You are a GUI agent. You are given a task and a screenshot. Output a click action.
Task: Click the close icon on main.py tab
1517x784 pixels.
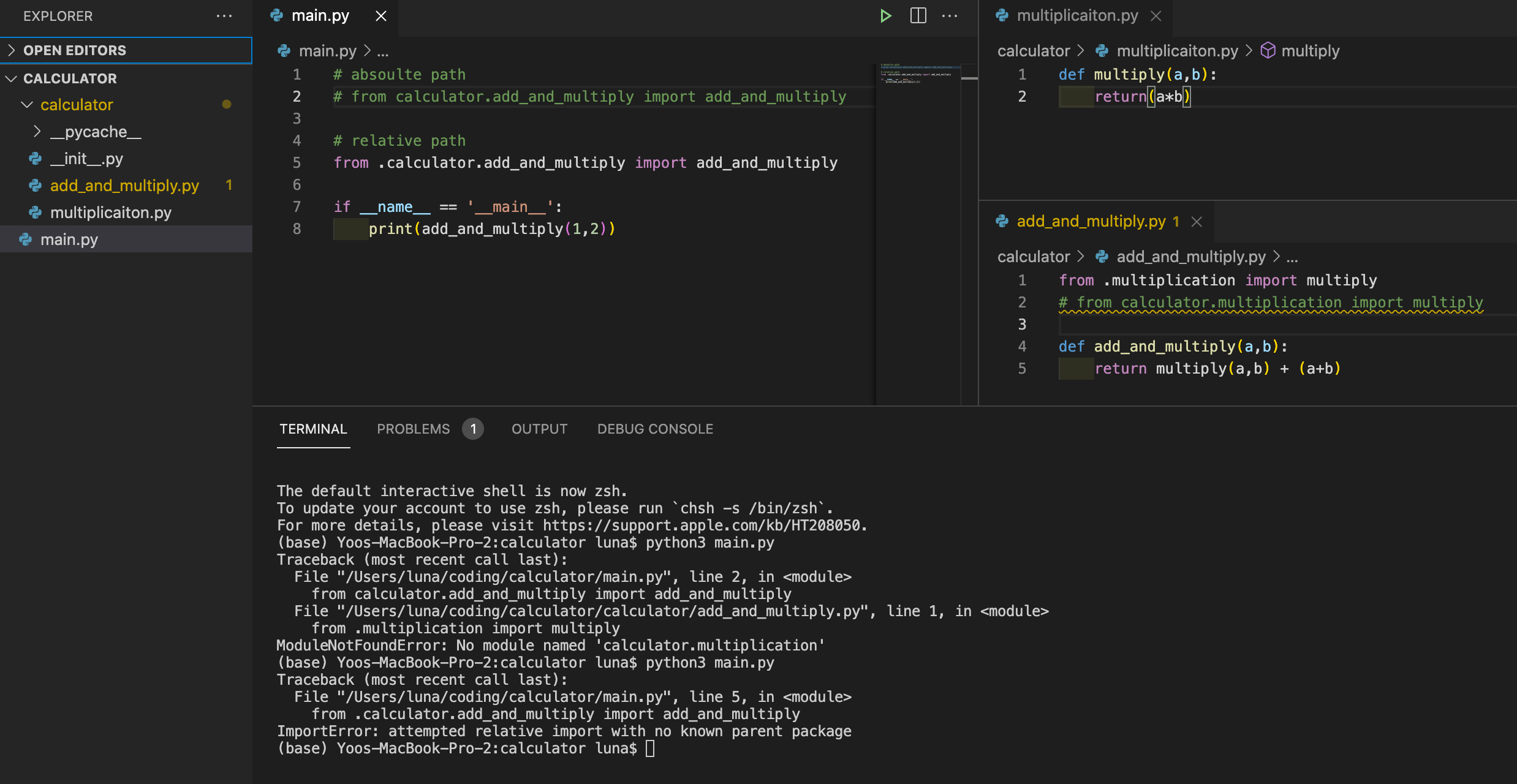coord(381,15)
